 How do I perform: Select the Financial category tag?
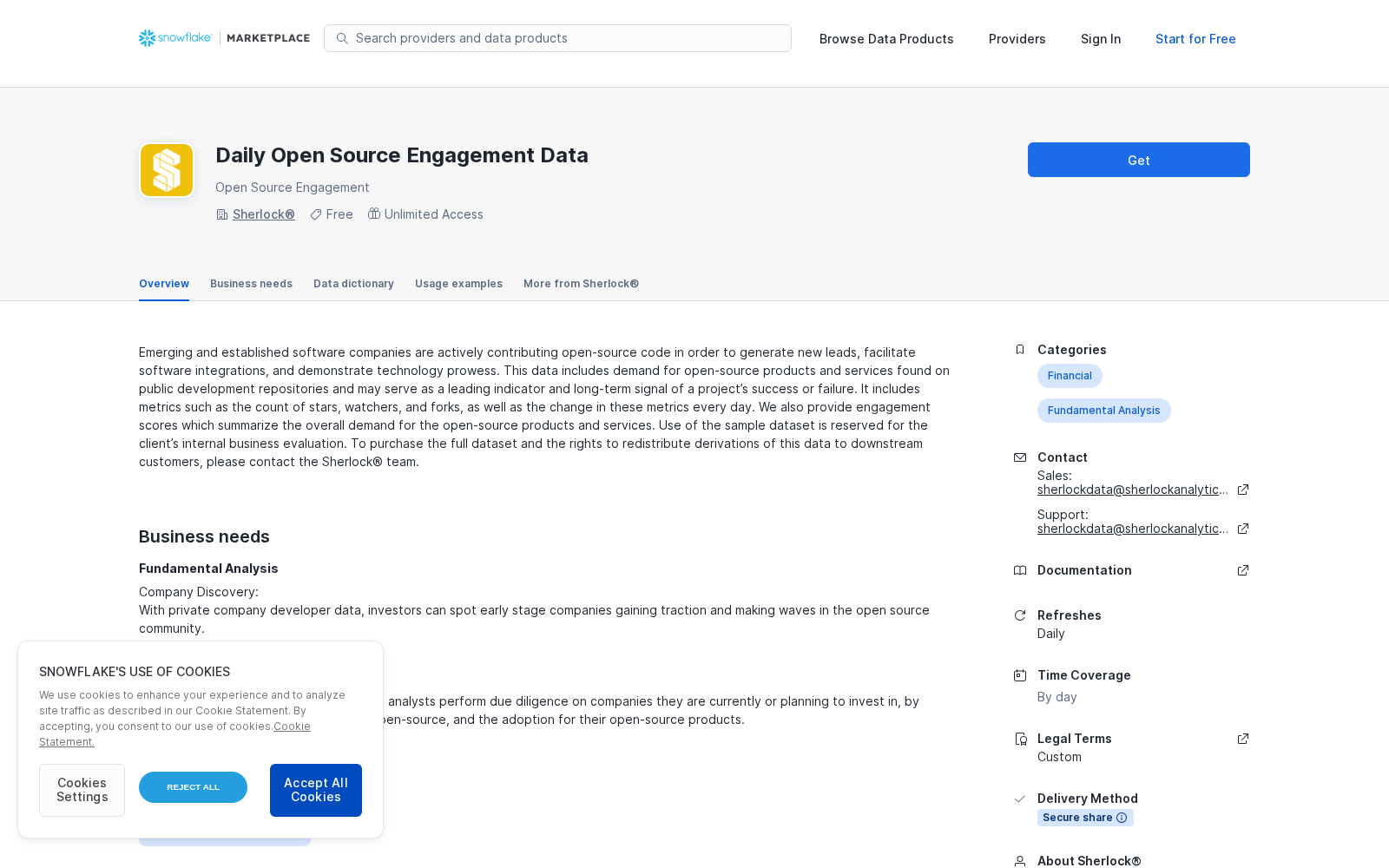pyautogui.click(x=1070, y=376)
